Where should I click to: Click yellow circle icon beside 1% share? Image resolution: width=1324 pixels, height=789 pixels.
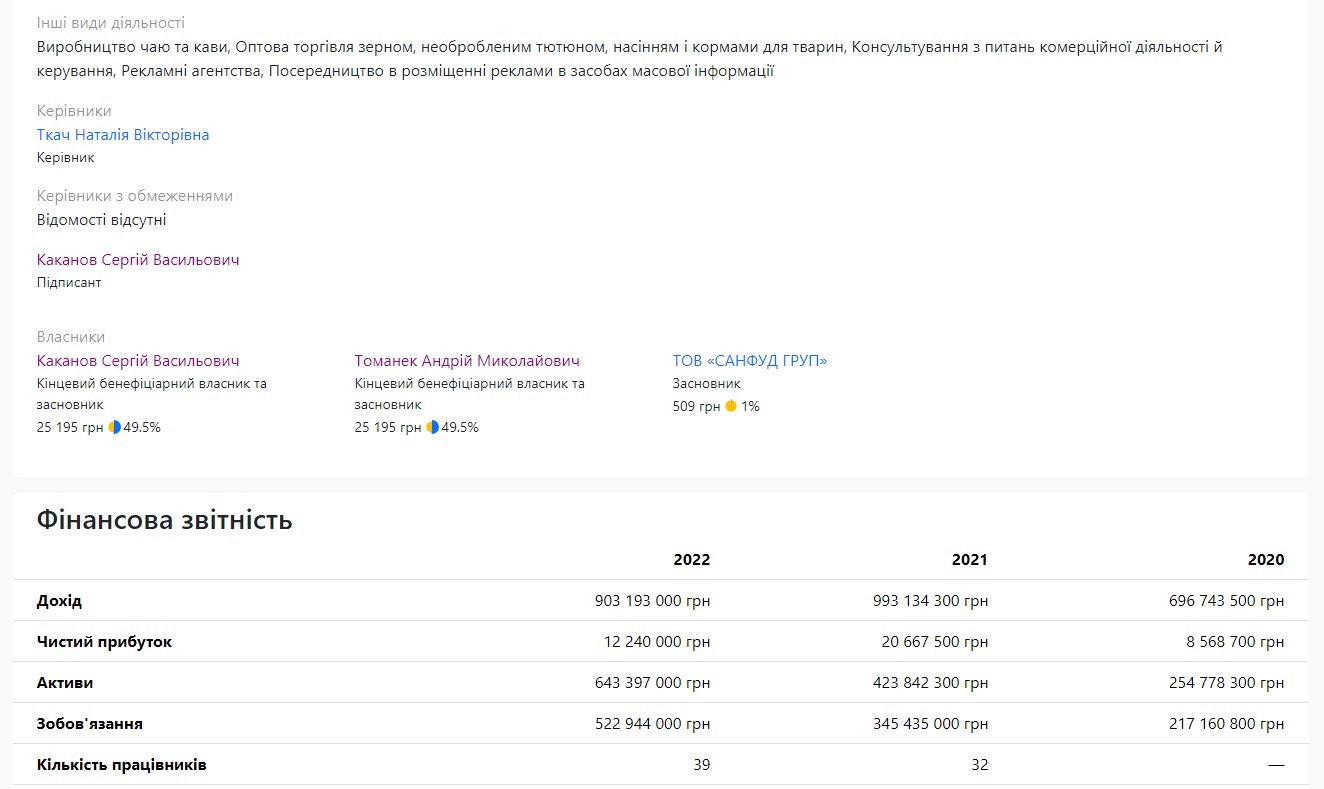[x=731, y=406]
